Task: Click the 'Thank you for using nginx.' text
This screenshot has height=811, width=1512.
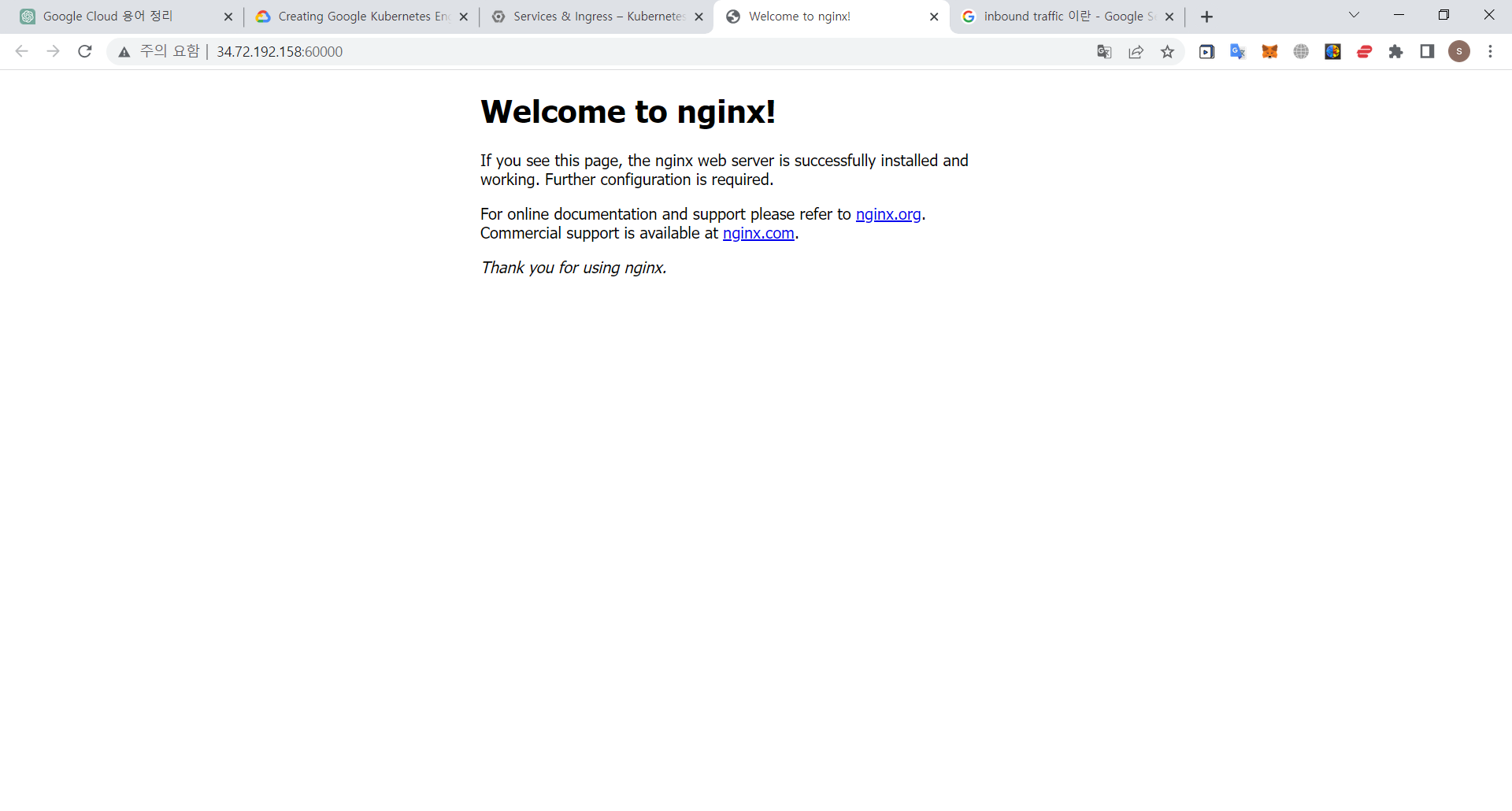Action: coord(574,268)
